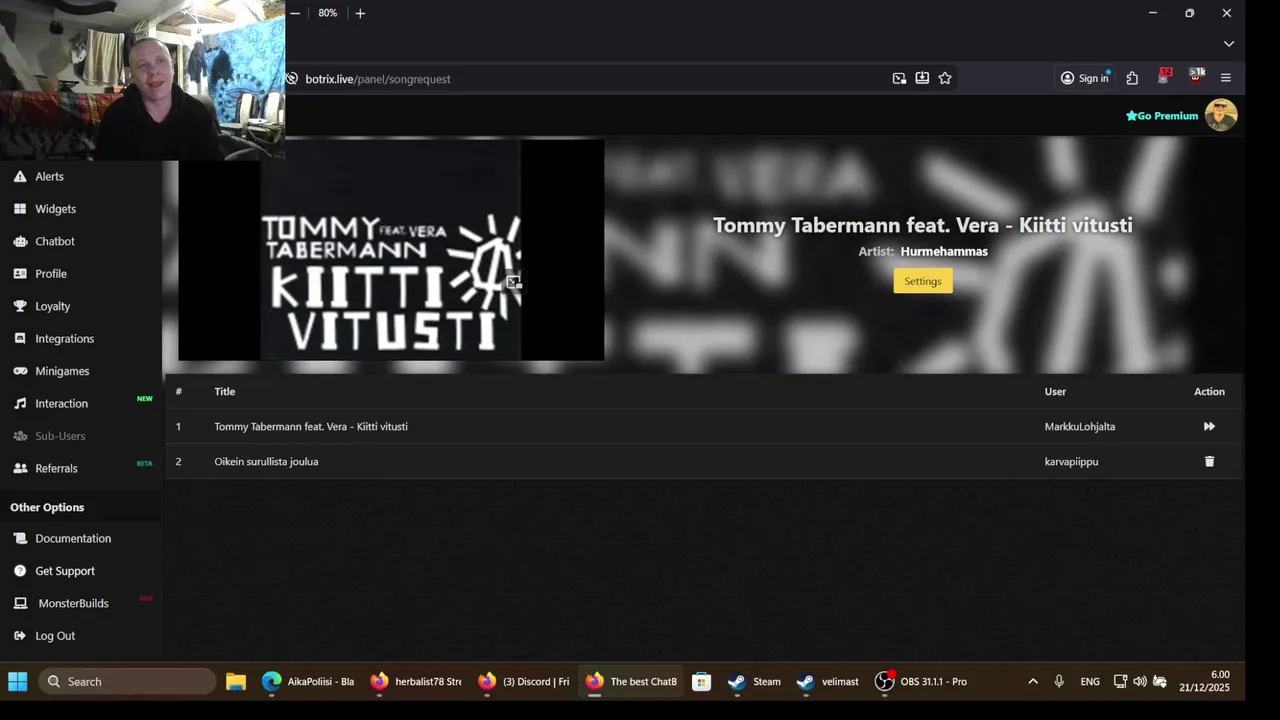Open the Windows Start menu
The height and width of the screenshot is (720, 1280).
click(18, 681)
